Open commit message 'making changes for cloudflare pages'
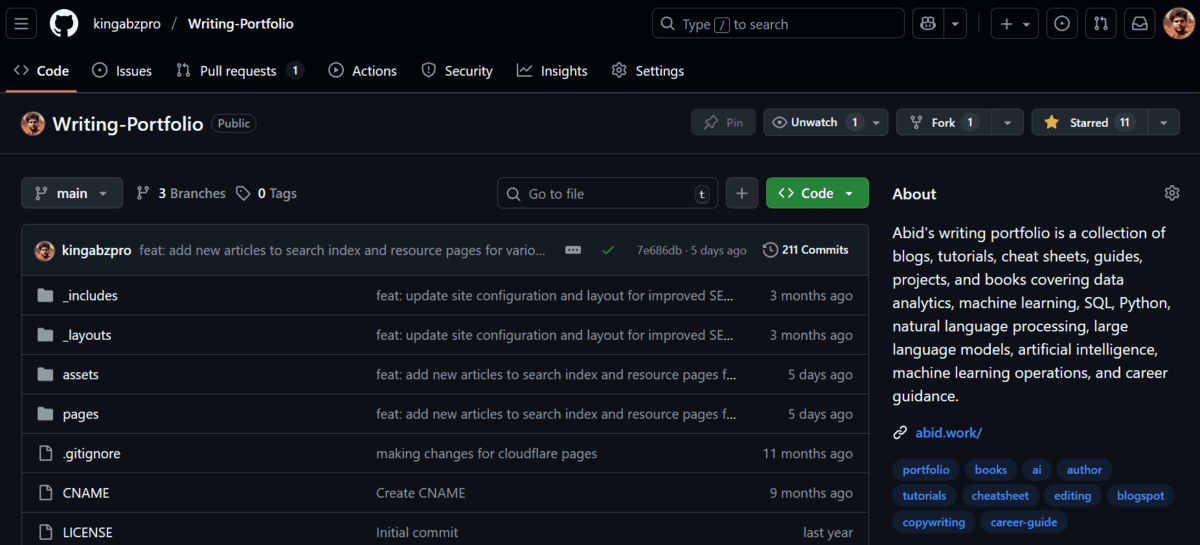The width and height of the screenshot is (1200, 545). 486,453
